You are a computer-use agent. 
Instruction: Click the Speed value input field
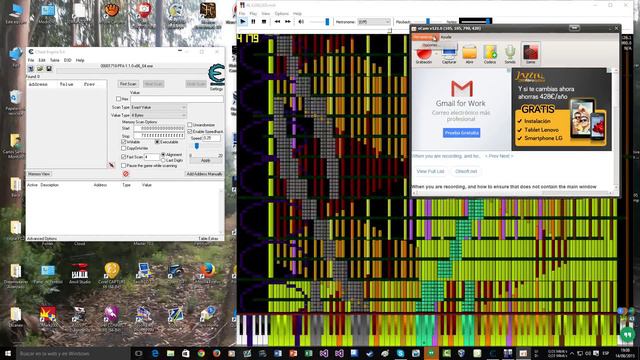211,138
